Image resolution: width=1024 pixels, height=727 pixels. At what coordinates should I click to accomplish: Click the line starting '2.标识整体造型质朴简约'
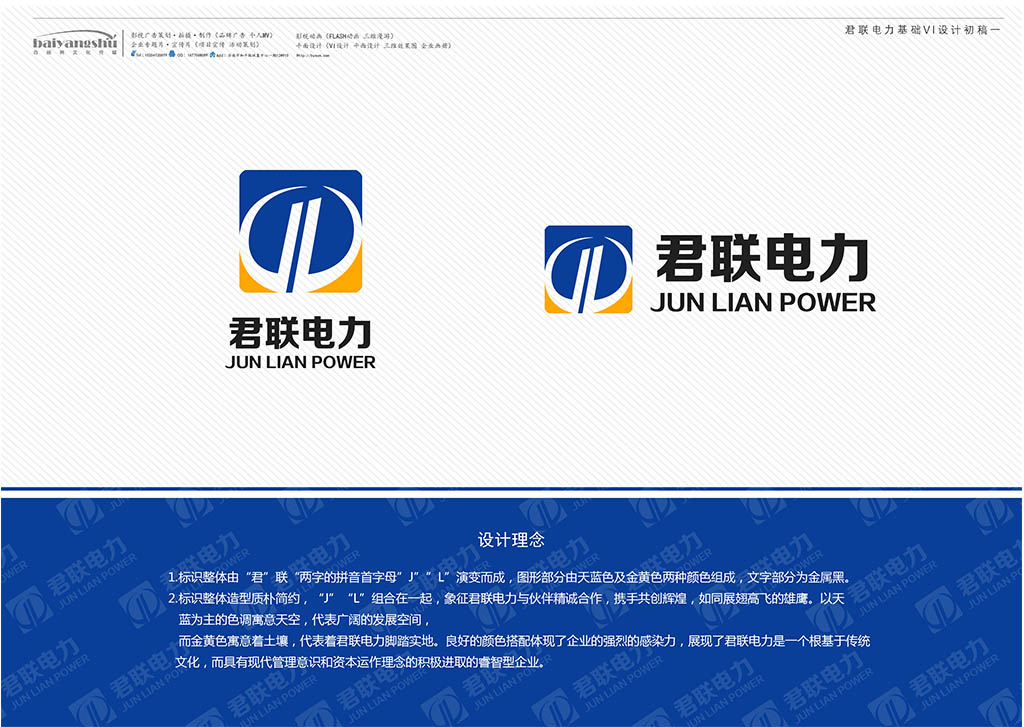(x=506, y=598)
